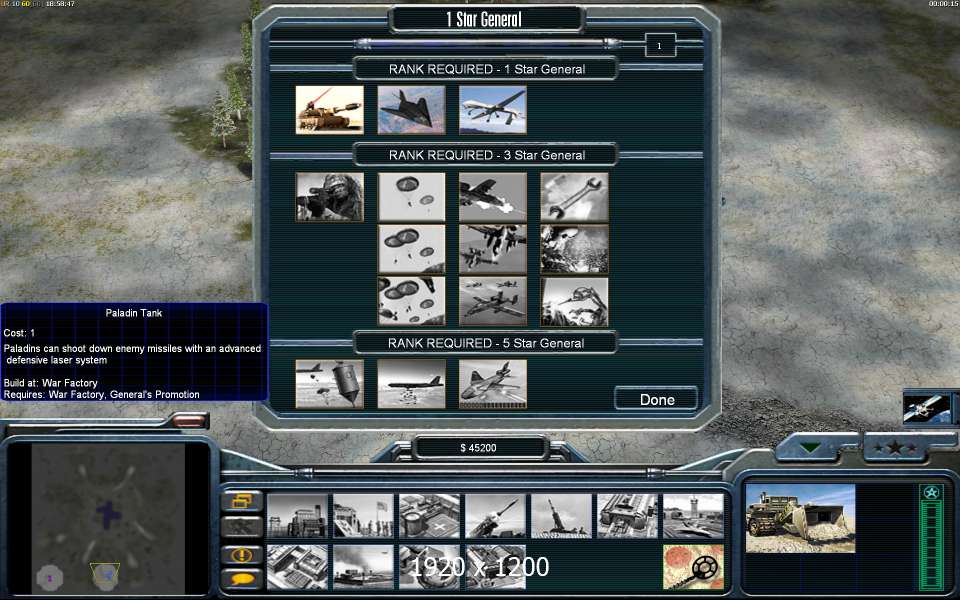Build the Particle Cannon uplink

click(429, 567)
